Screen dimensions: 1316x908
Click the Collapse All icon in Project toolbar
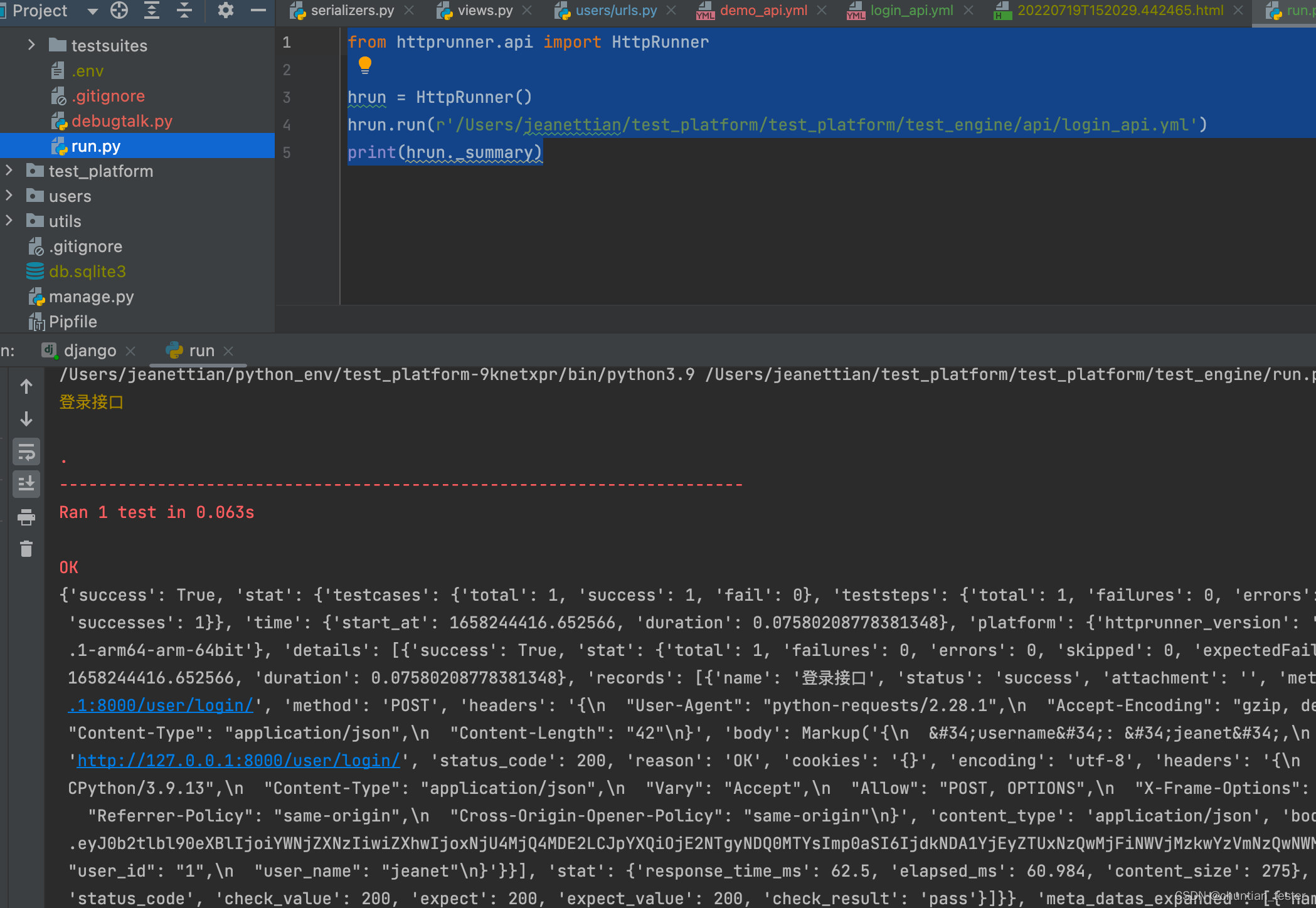point(184,10)
